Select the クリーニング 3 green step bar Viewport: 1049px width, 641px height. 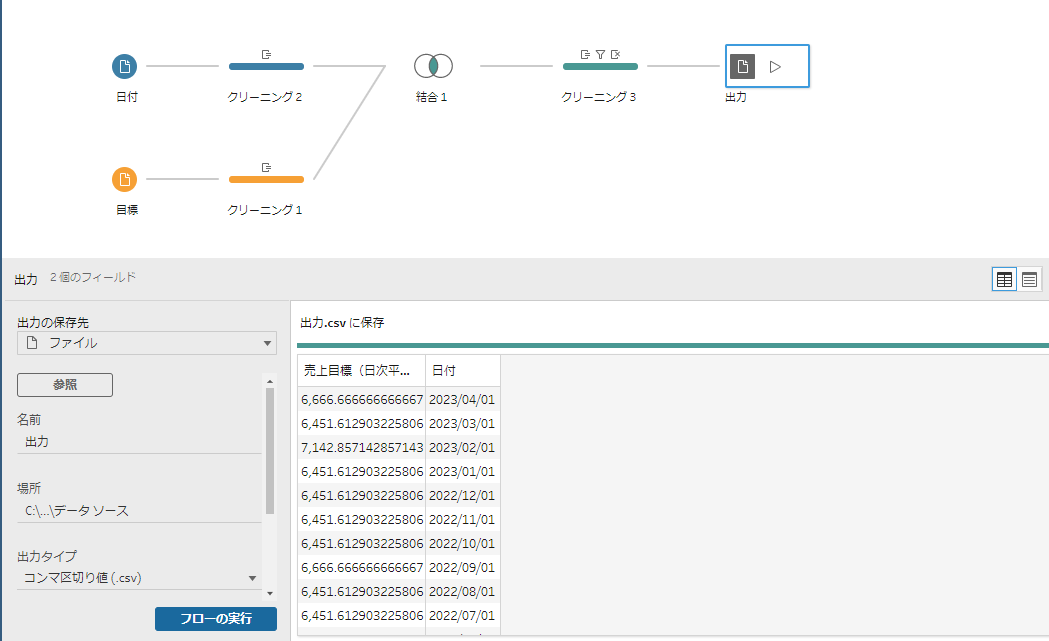tap(600, 67)
